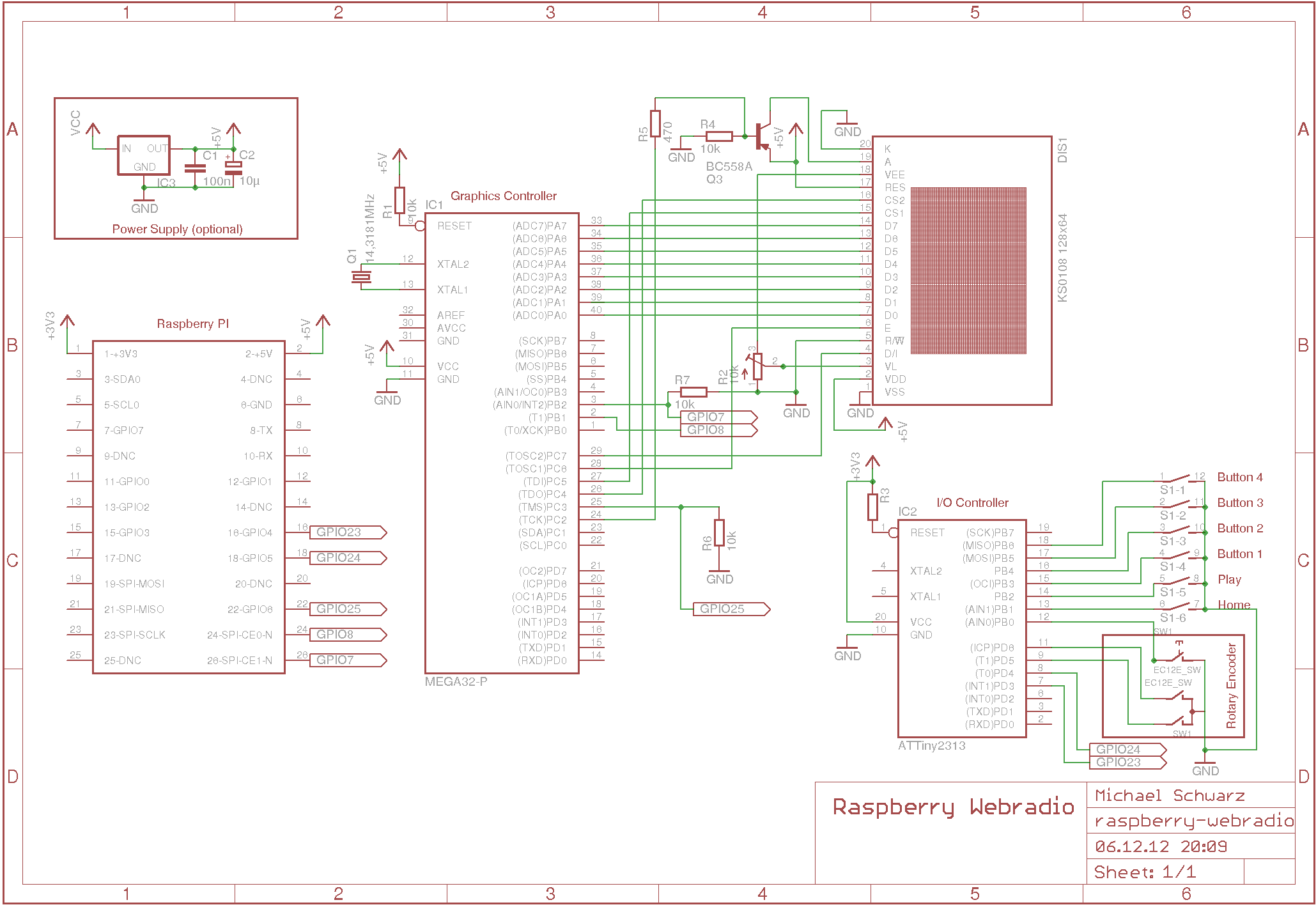The width and height of the screenshot is (1316, 907).
Task: Click the "(TOSC2)PC7" pin label
Action: [x=536, y=456]
